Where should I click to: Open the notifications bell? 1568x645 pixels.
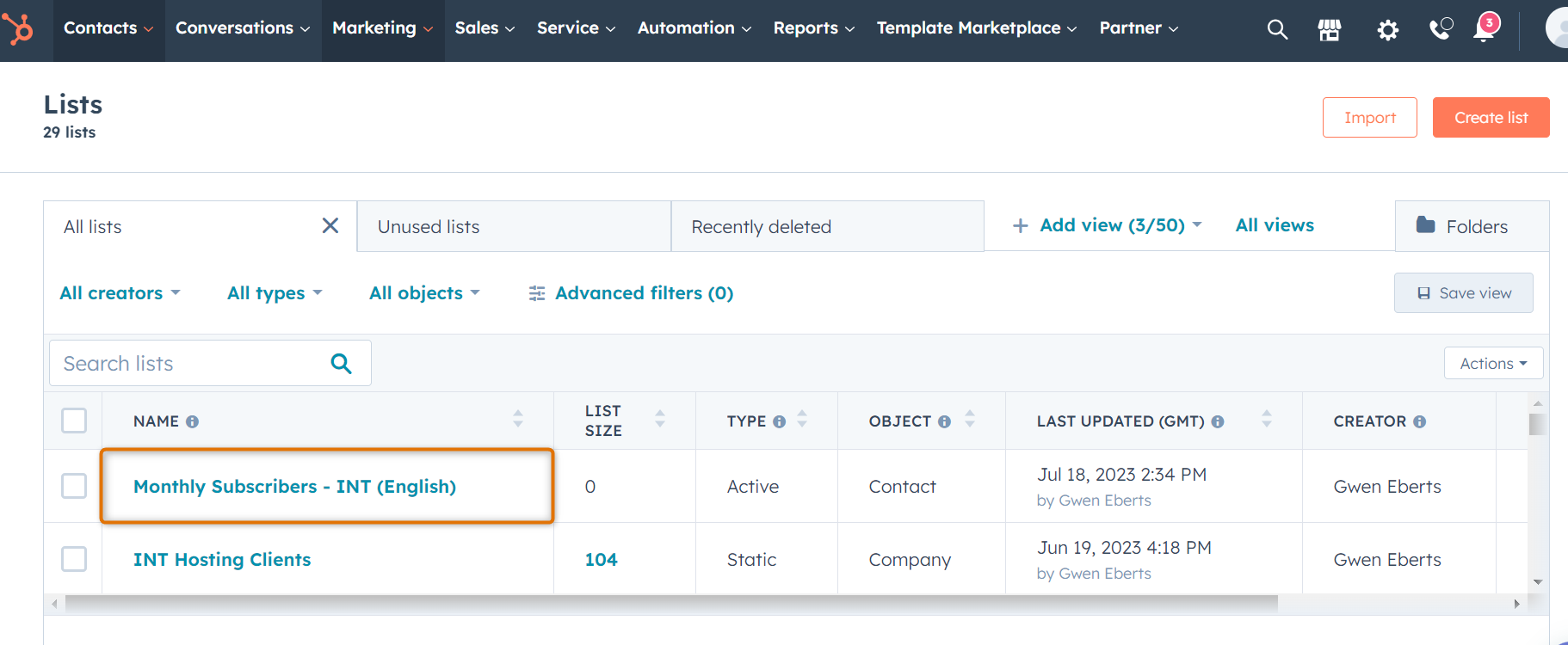pyautogui.click(x=1485, y=29)
